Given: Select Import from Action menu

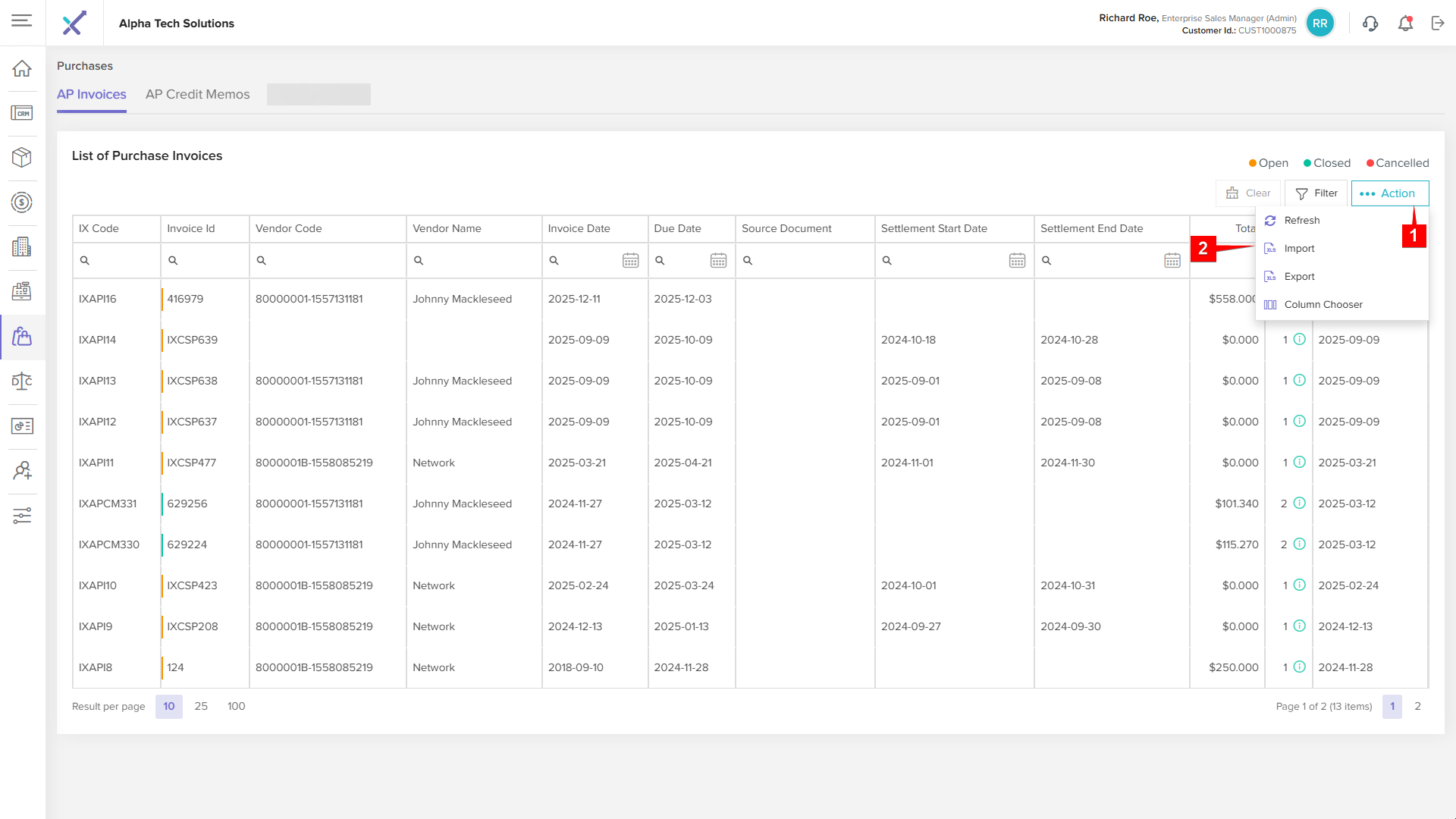Looking at the screenshot, I should [x=1299, y=249].
